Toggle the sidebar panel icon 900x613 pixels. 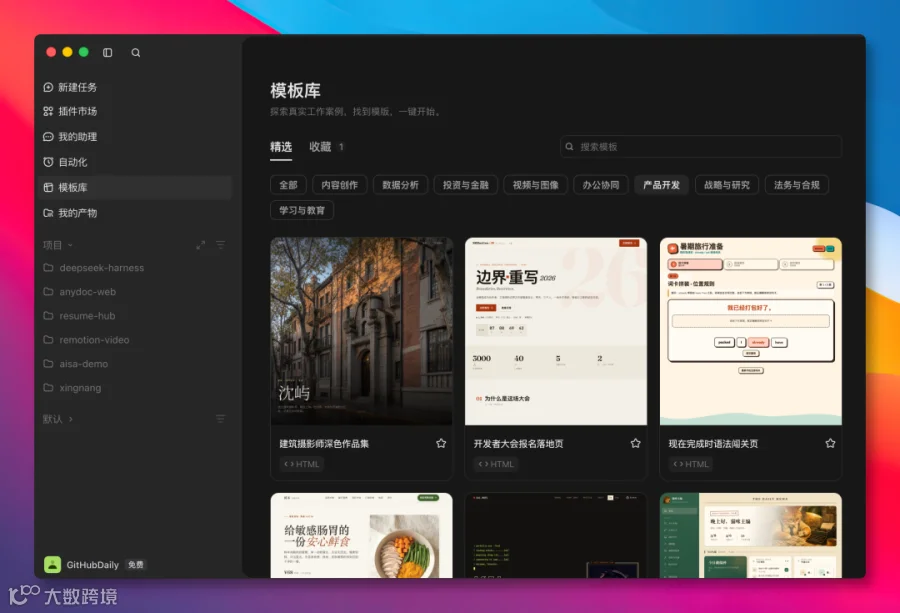[x=107, y=52]
